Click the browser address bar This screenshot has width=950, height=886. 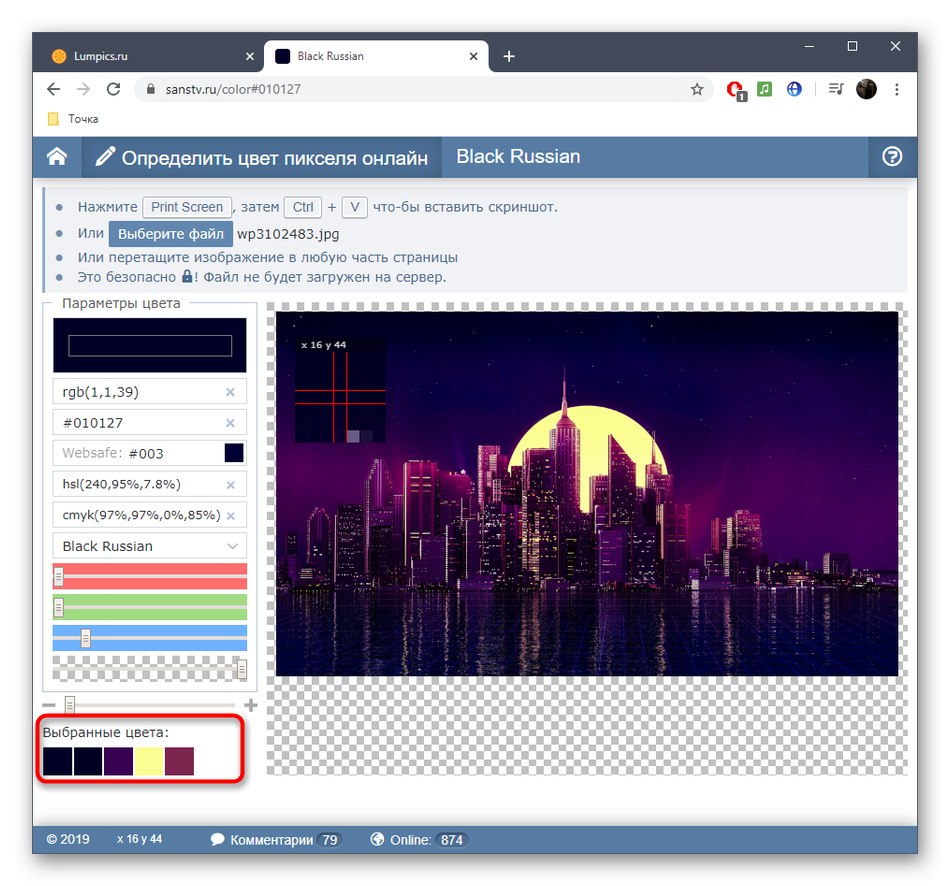pos(424,90)
